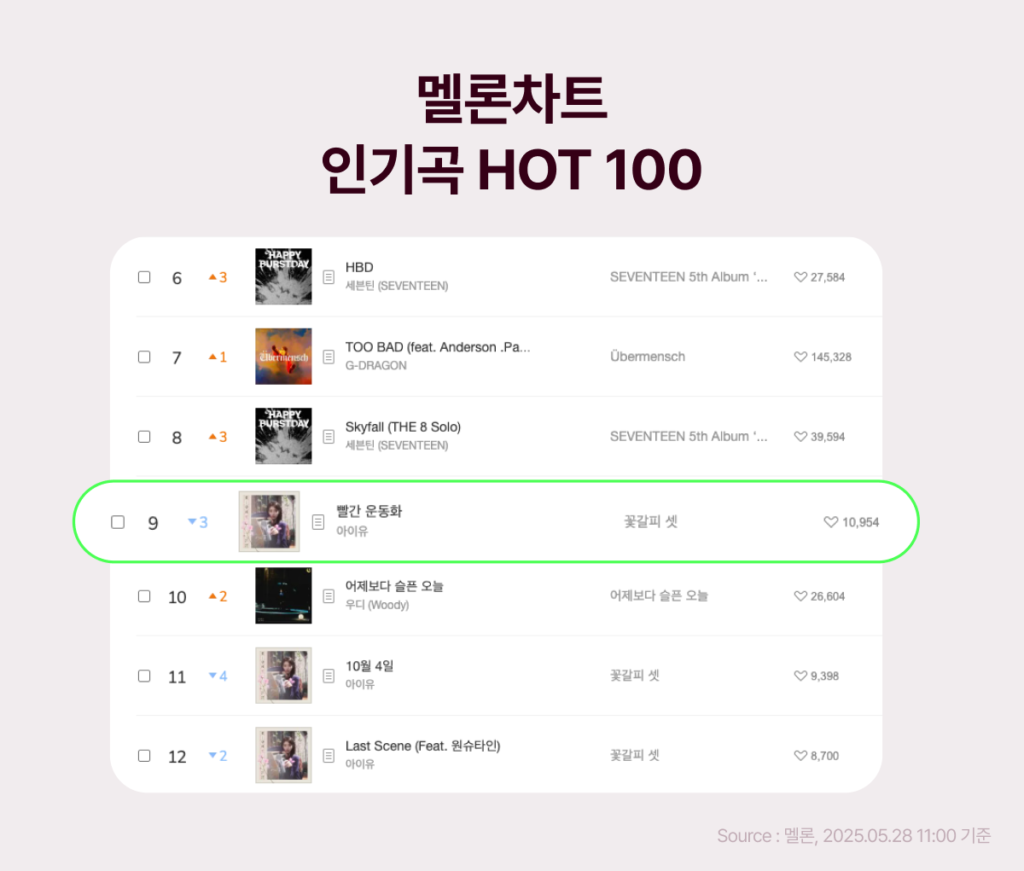
Task: Like TOO BAD heart icon 145,328
Action: (x=800, y=356)
